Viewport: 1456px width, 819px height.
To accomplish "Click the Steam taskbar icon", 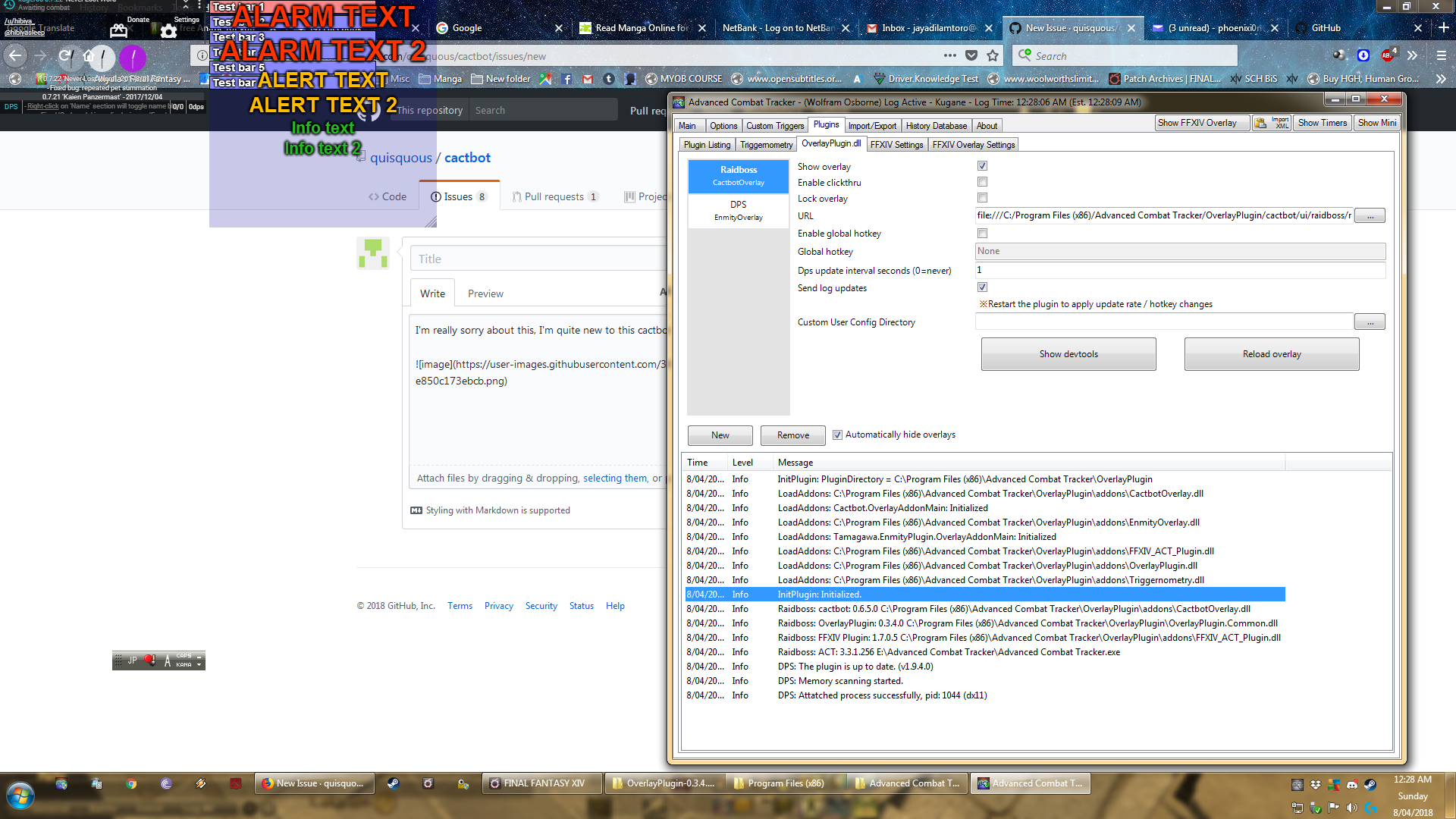I will 393,783.
